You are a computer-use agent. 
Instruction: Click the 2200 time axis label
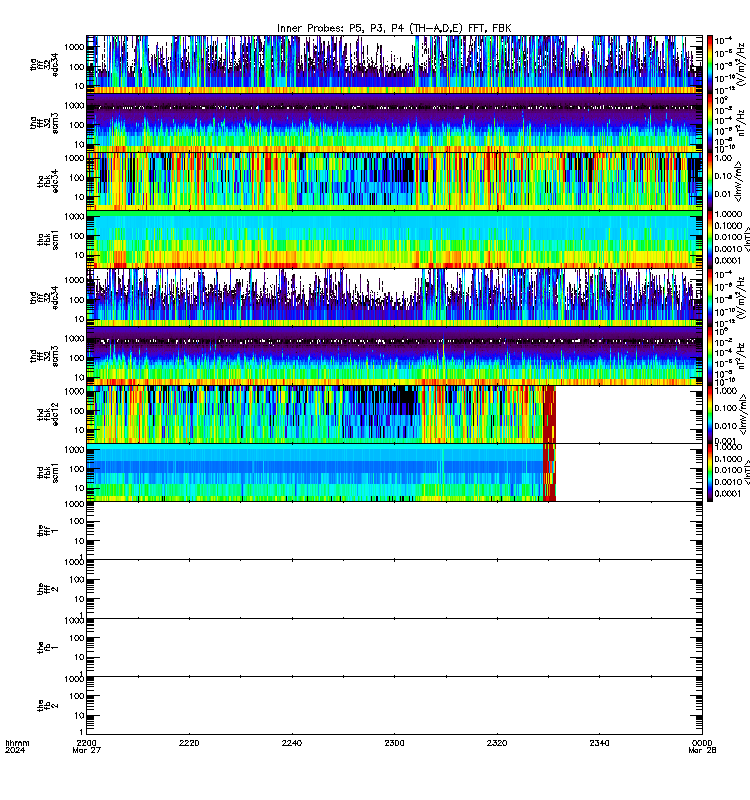coord(87,743)
